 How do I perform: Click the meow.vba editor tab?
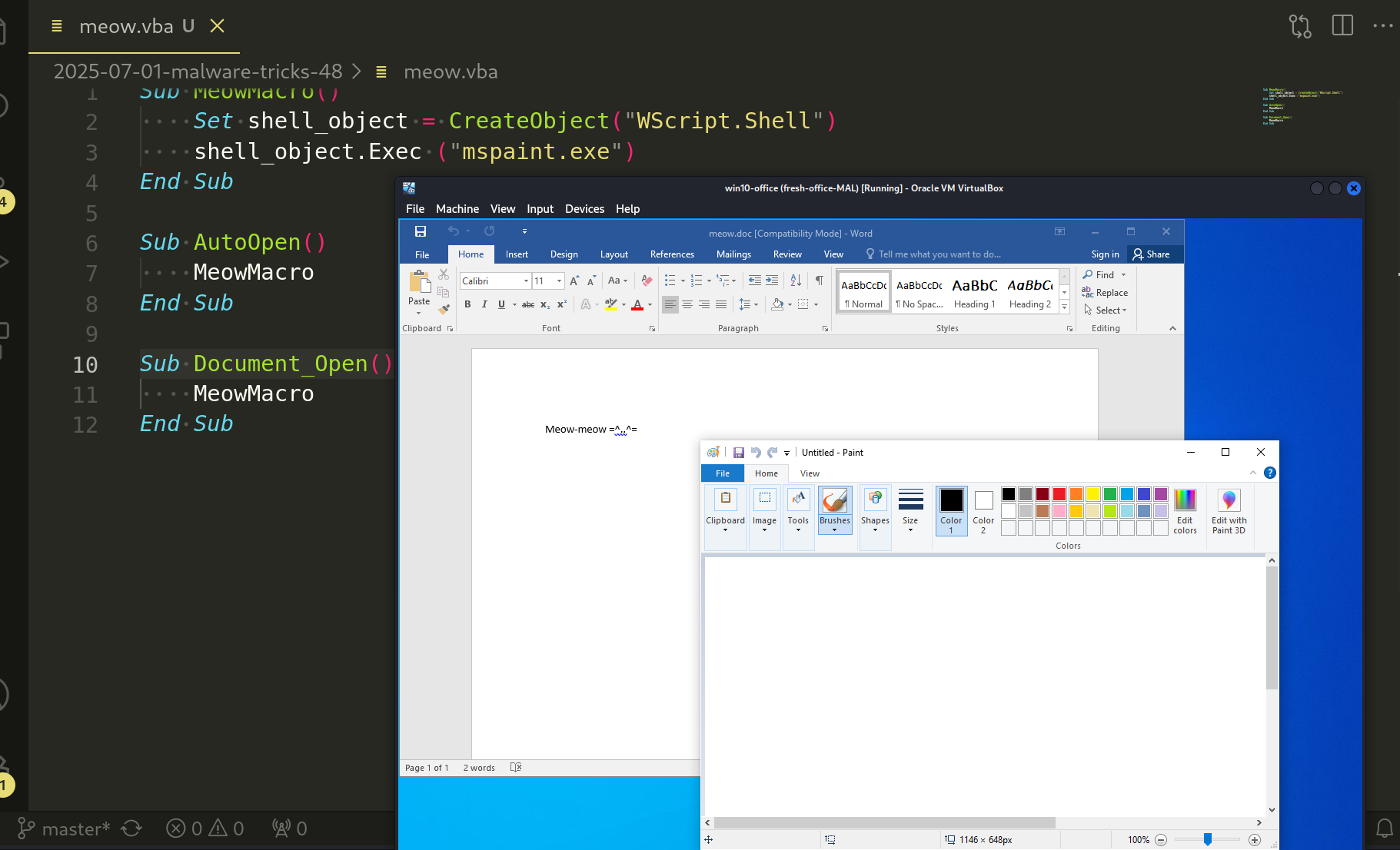(x=135, y=26)
